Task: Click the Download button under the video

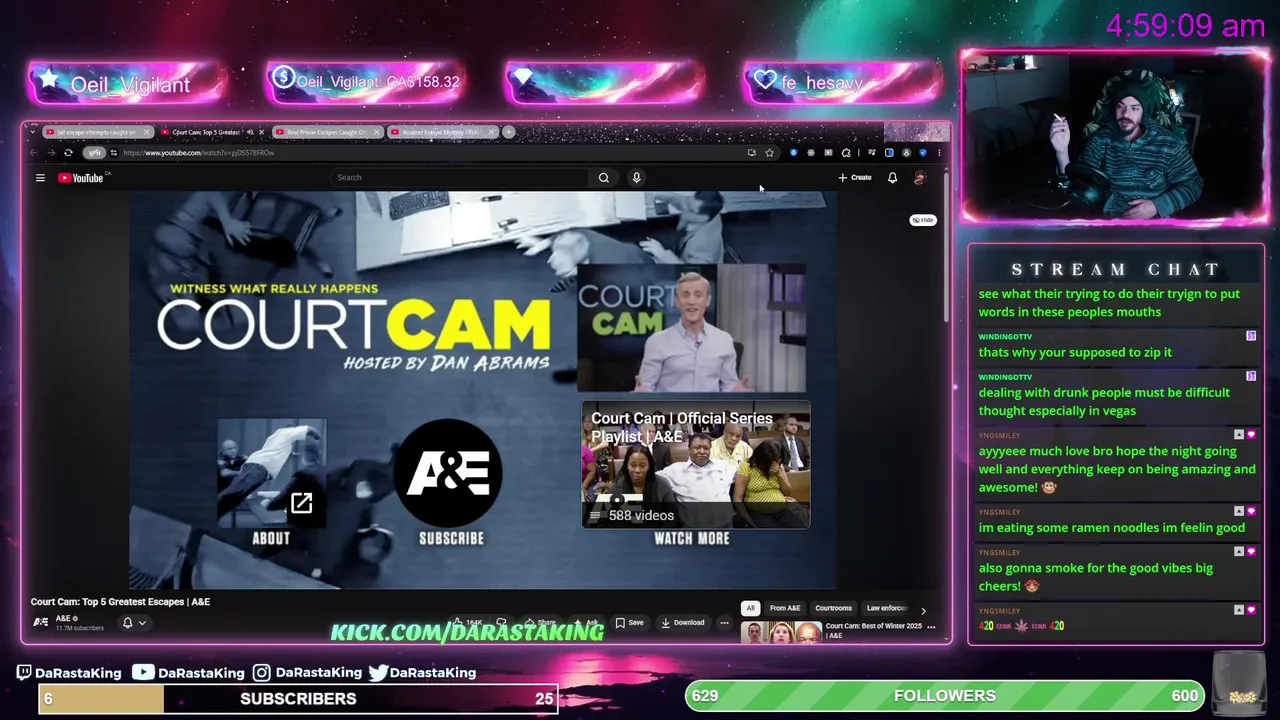Action: [682, 623]
